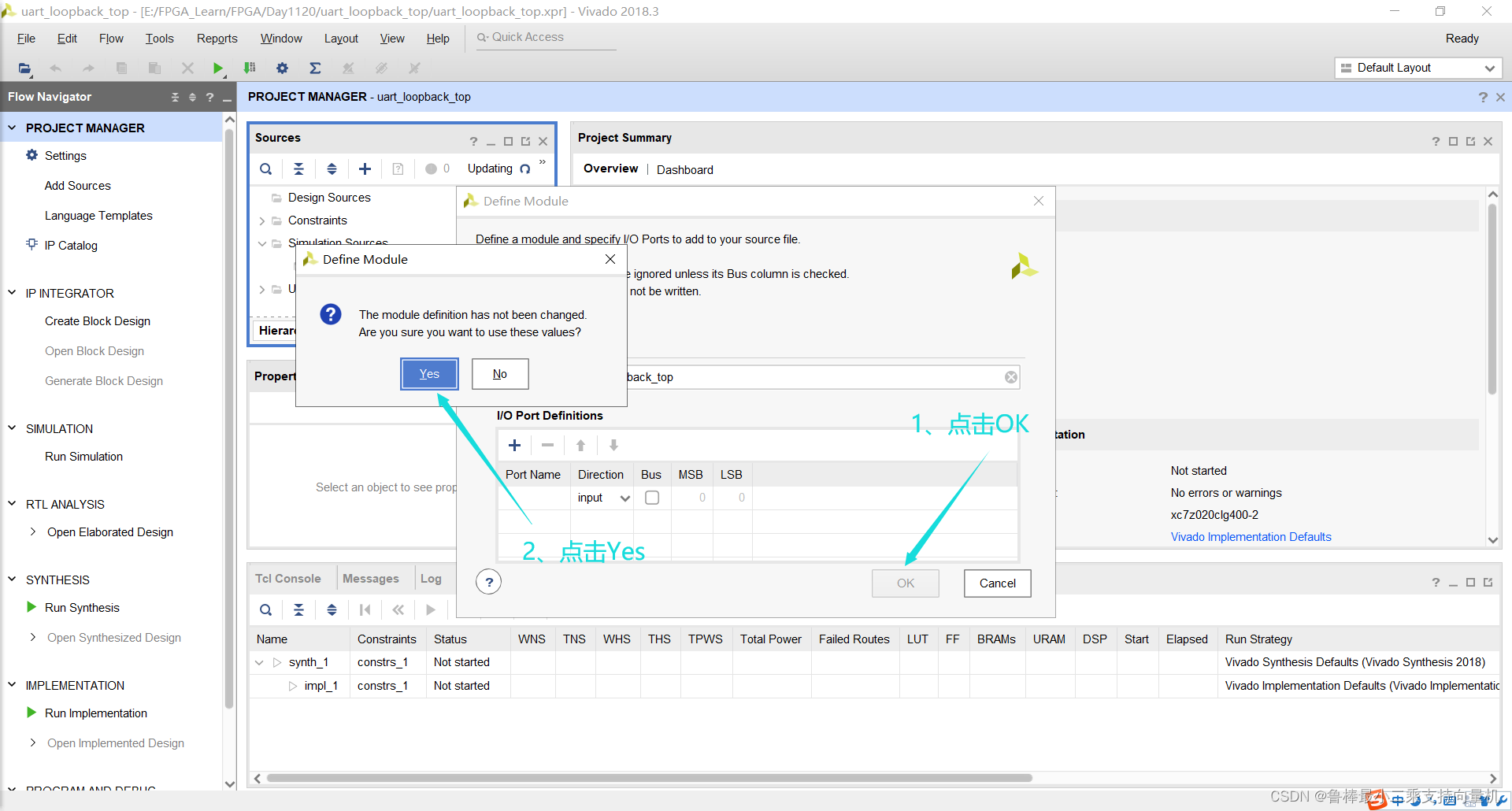The width and height of the screenshot is (1512, 811).
Task: Click Add Sources in Flow Navigator
Action: pyautogui.click(x=77, y=186)
